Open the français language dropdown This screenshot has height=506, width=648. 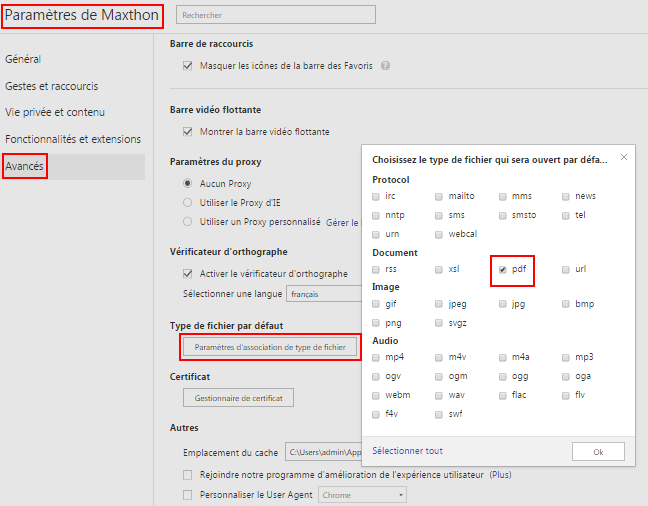click(324, 294)
